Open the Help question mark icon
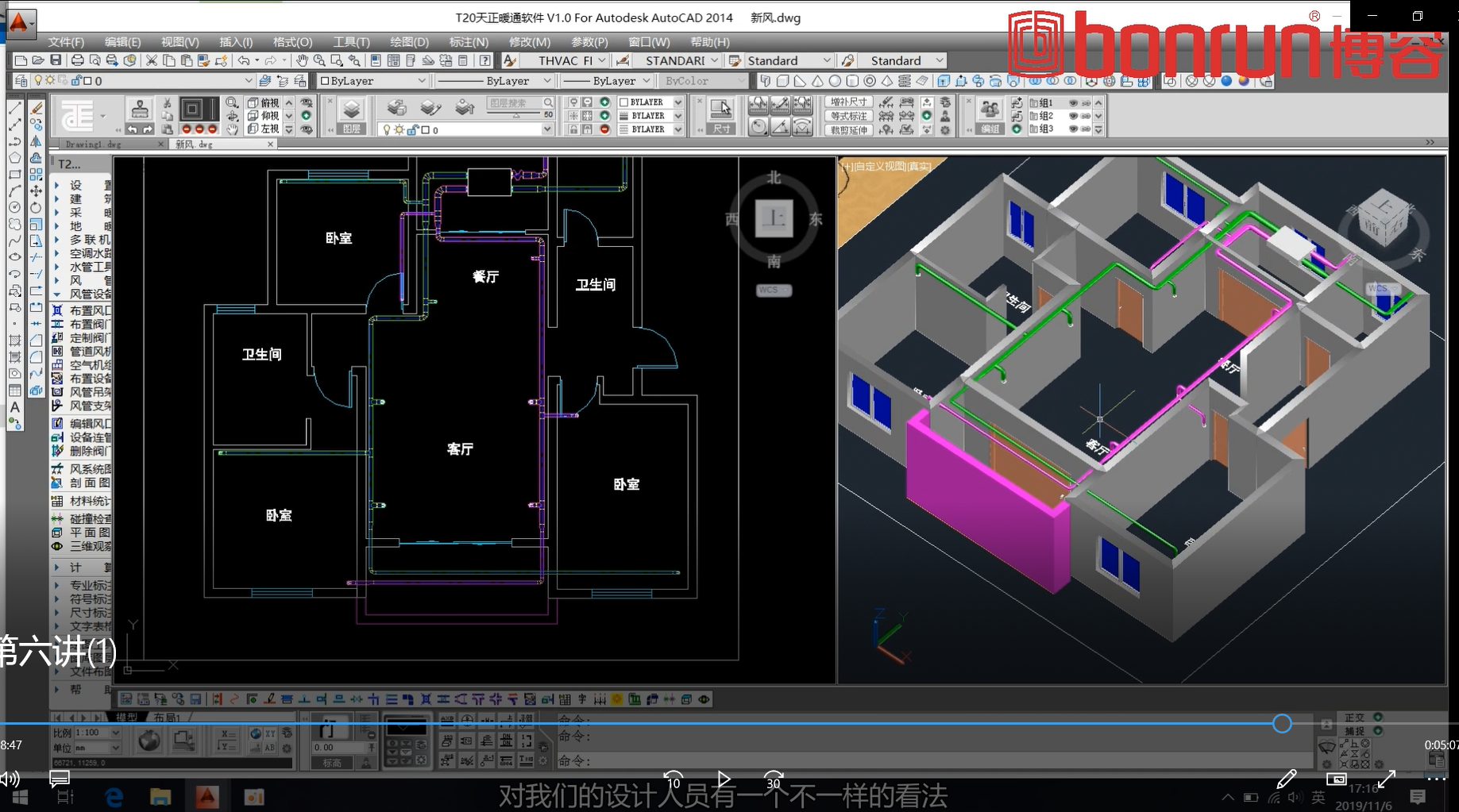1459x812 pixels. click(x=484, y=60)
